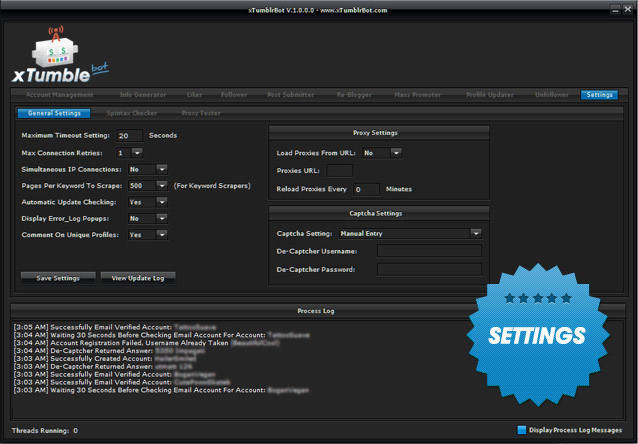Click the 'Account Registration Failed' log entry
The width and height of the screenshot is (638, 444).
146,343
